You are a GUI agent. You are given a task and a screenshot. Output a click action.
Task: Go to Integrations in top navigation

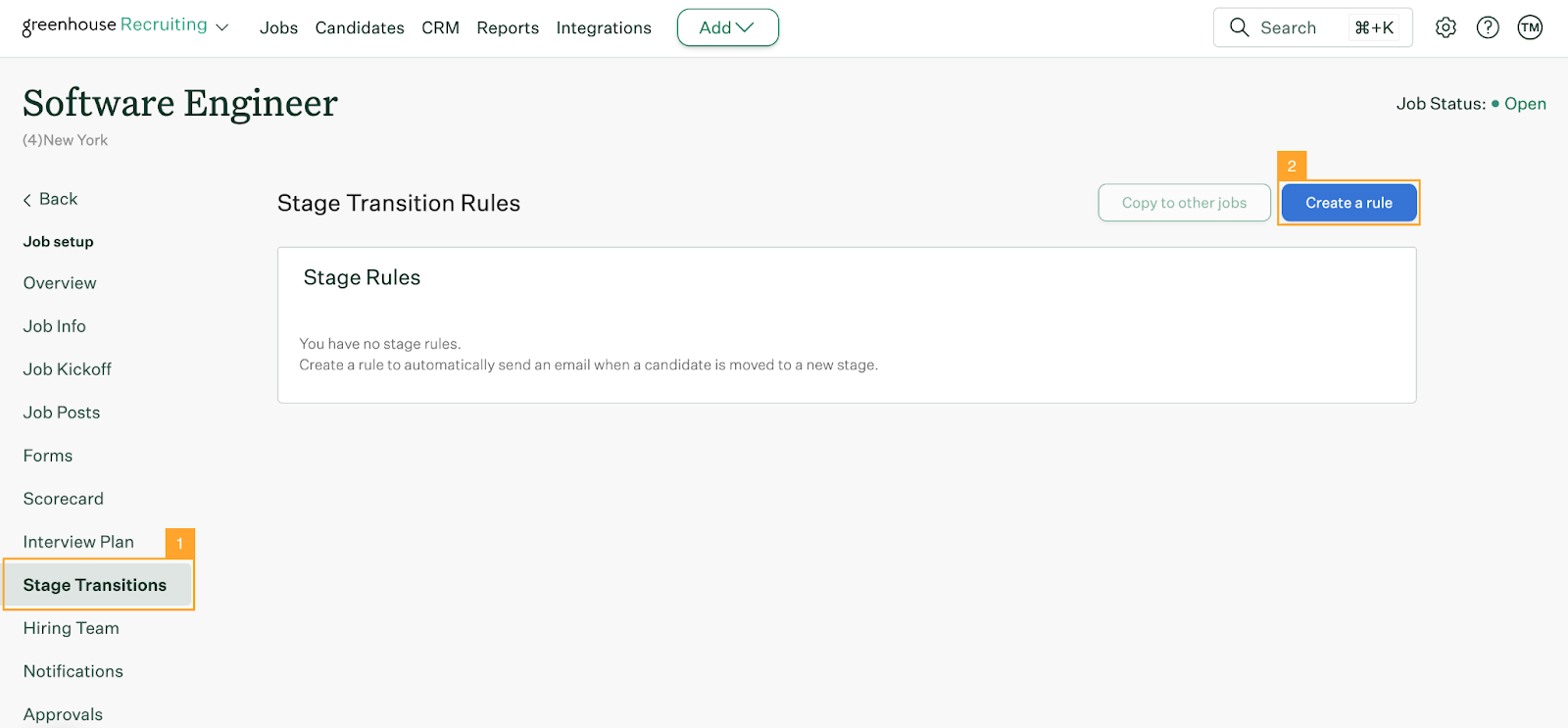(604, 27)
